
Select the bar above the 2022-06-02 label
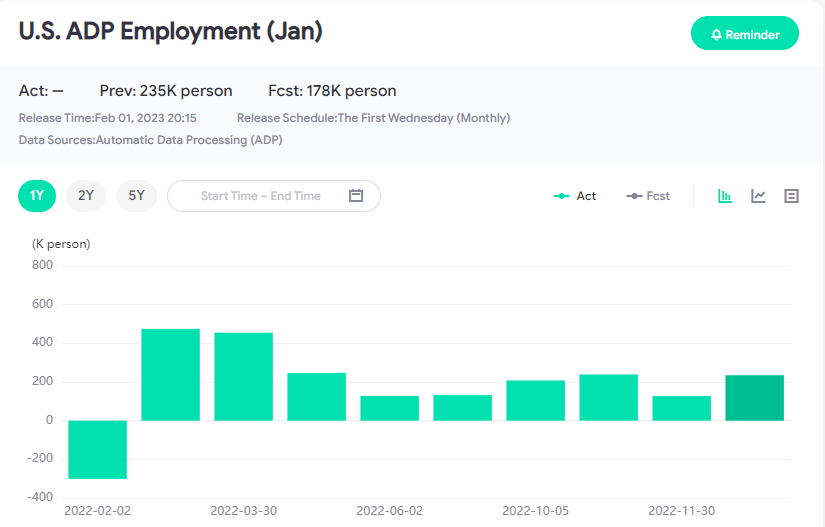pos(389,408)
